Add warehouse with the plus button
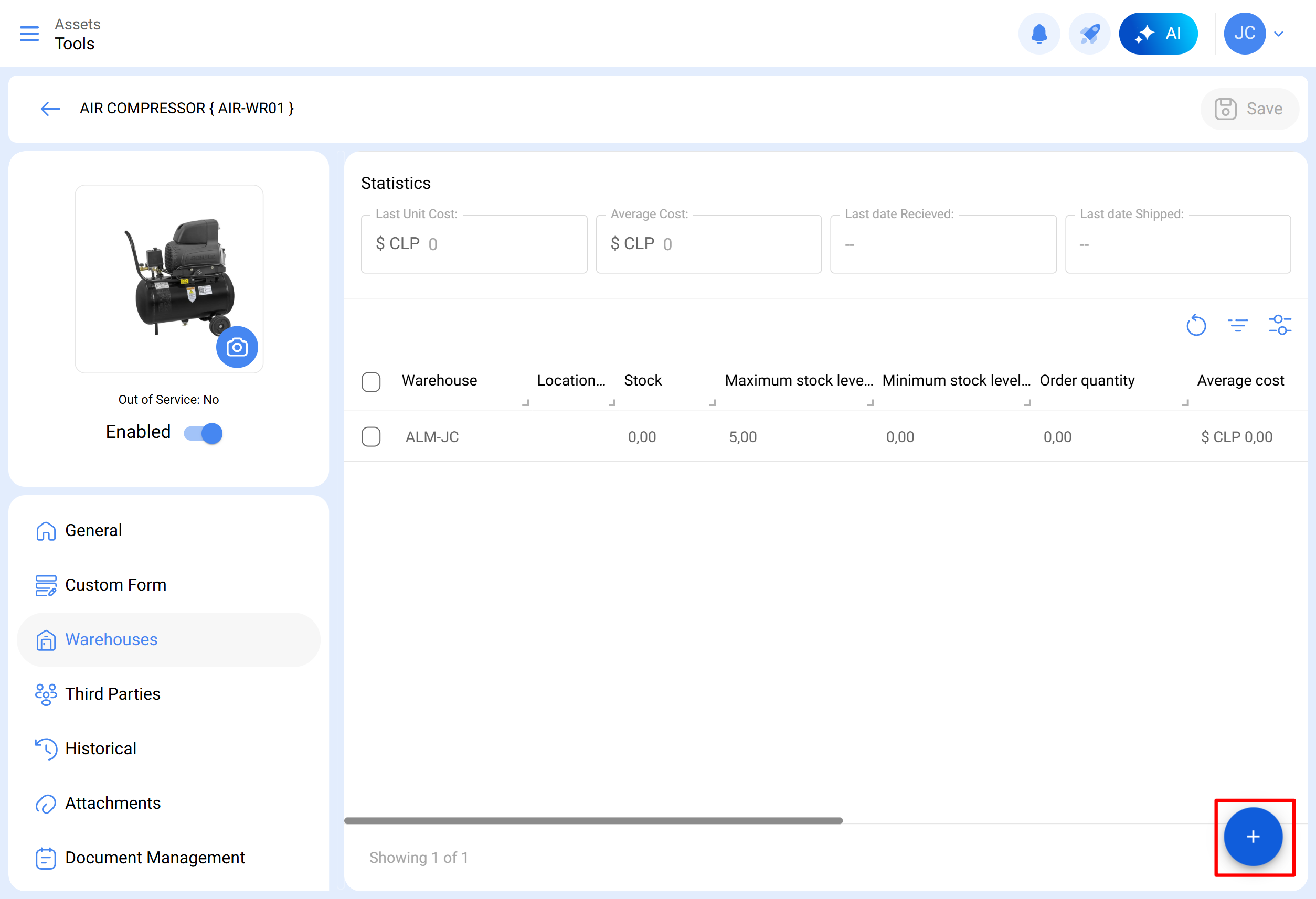This screenshot has height=899, width=1316. (x=1253, y=837)
